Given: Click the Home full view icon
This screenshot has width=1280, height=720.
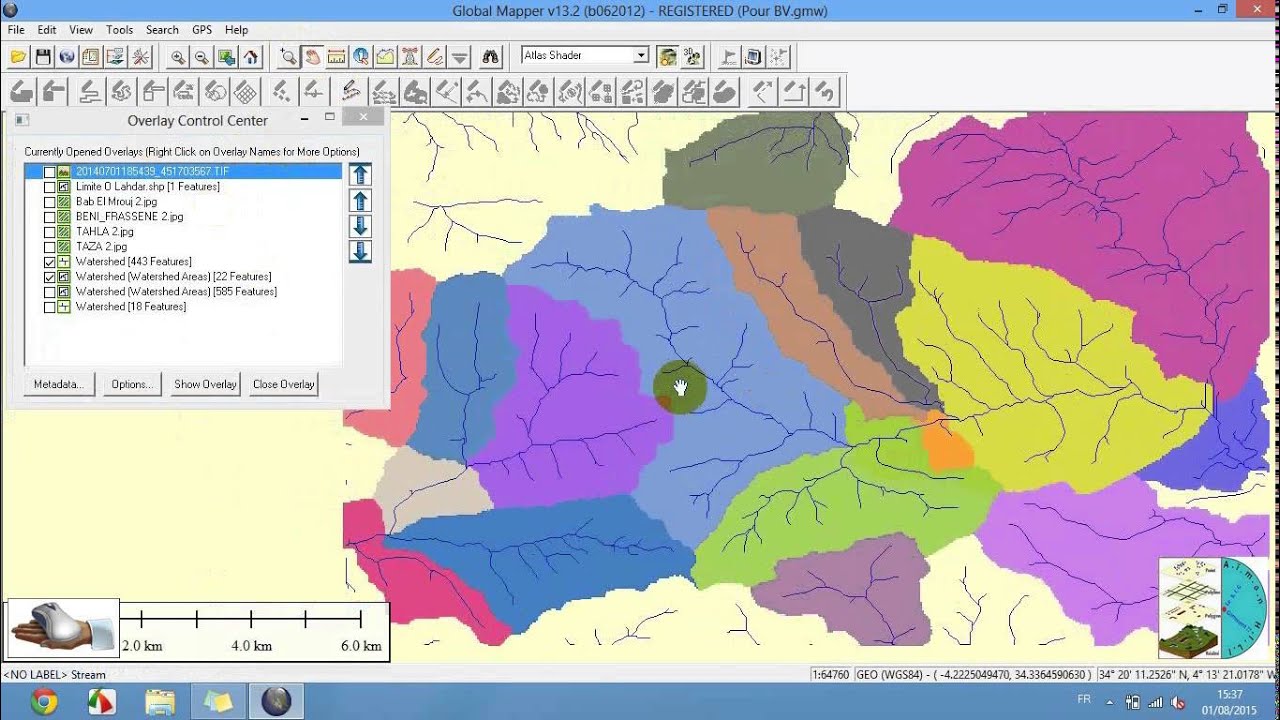Looking at the screenshot, I should click(x=251, y=57).
